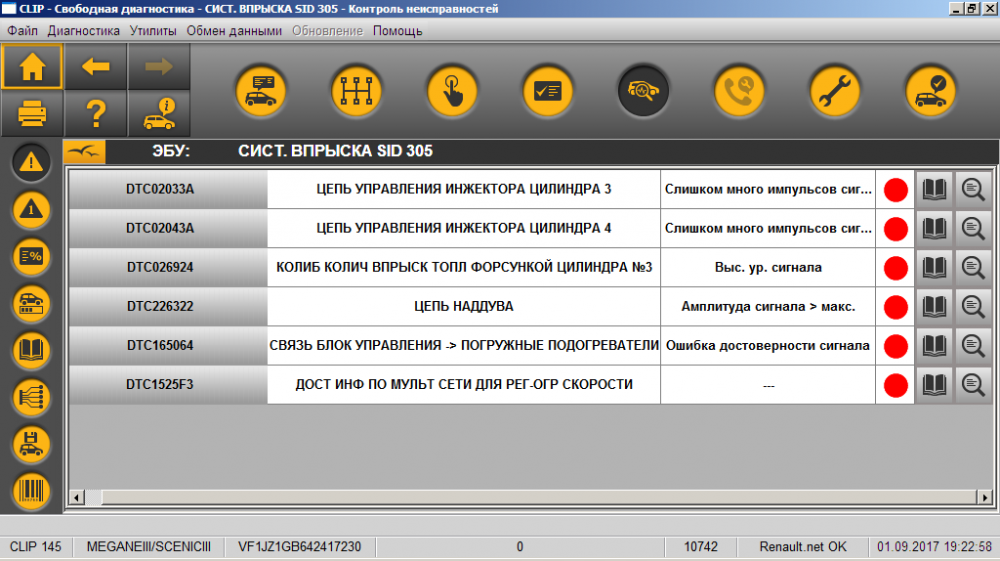This screenshot has width=1000, height=561.
Task: Click 'Ошибка достоверности сигнала' cell
Action: click(x=768, y=346)
